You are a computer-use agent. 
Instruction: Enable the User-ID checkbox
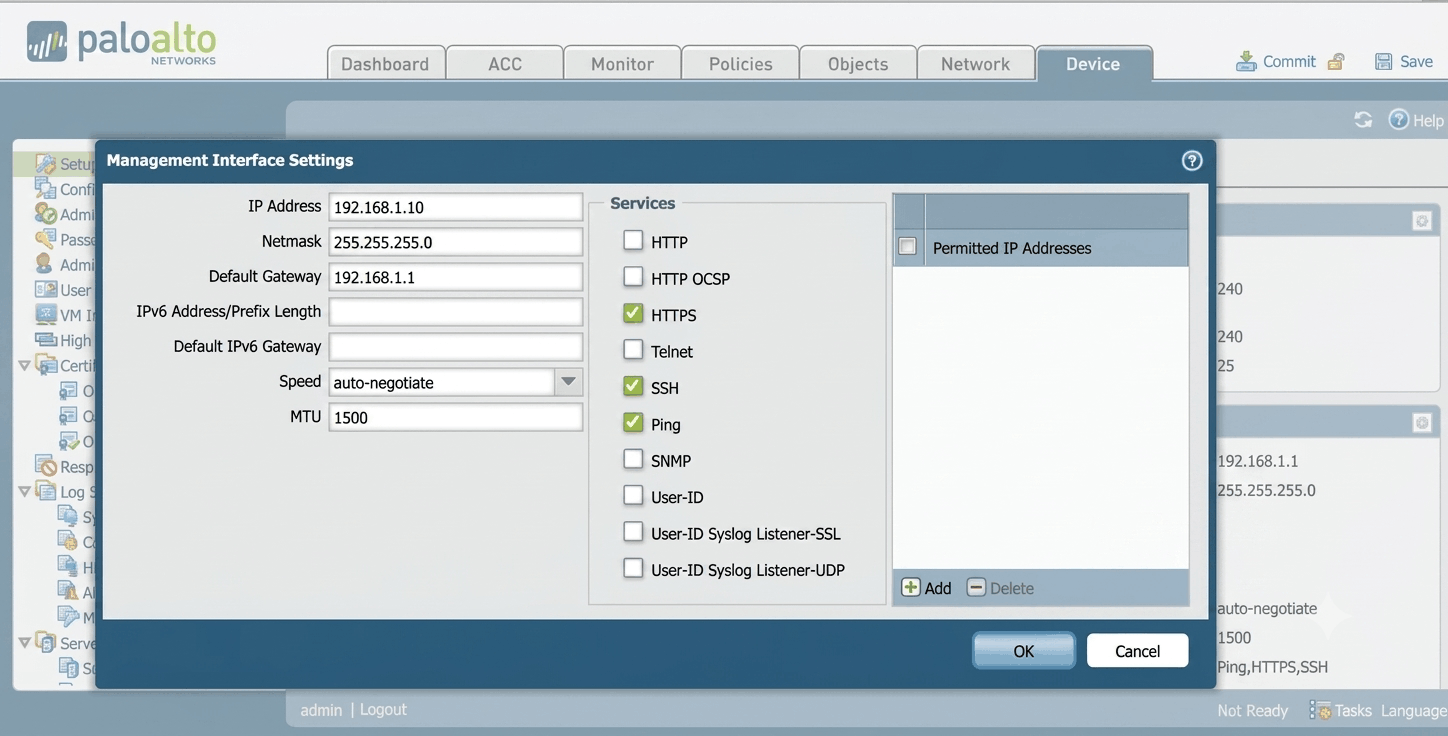(633, 496)
